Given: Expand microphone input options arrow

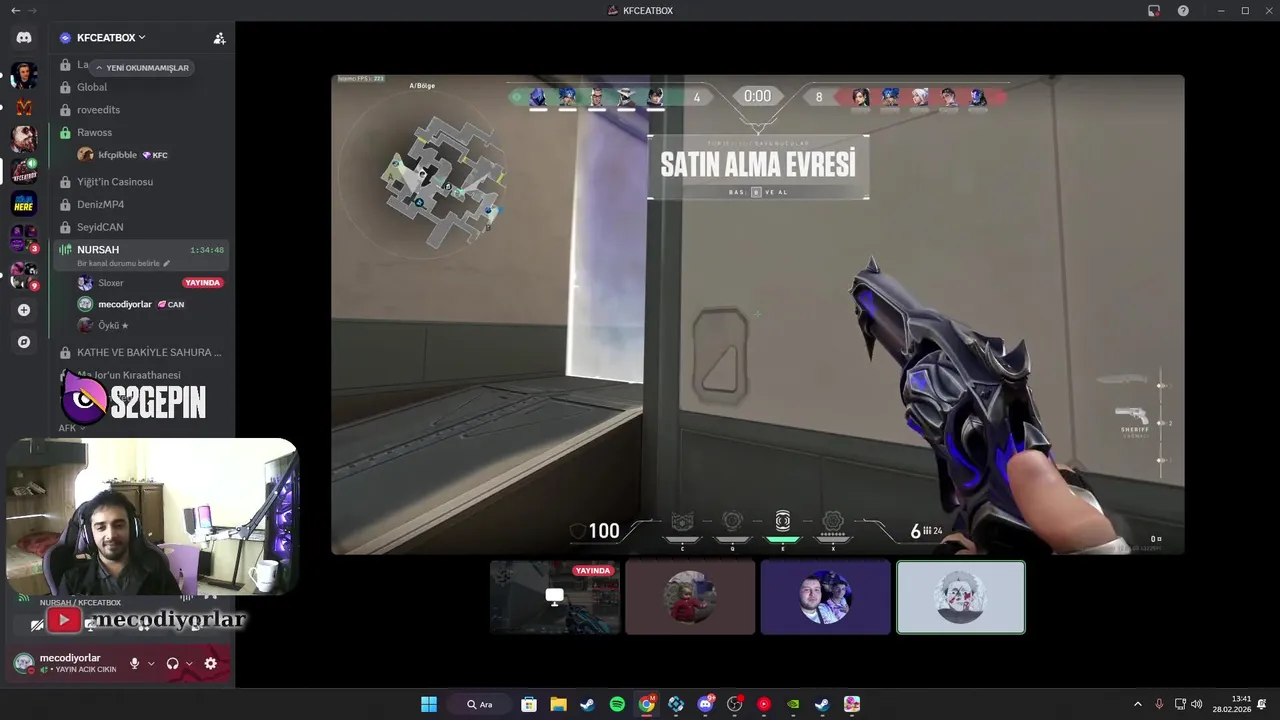Looking at the screenshot, I should [151, 663].
